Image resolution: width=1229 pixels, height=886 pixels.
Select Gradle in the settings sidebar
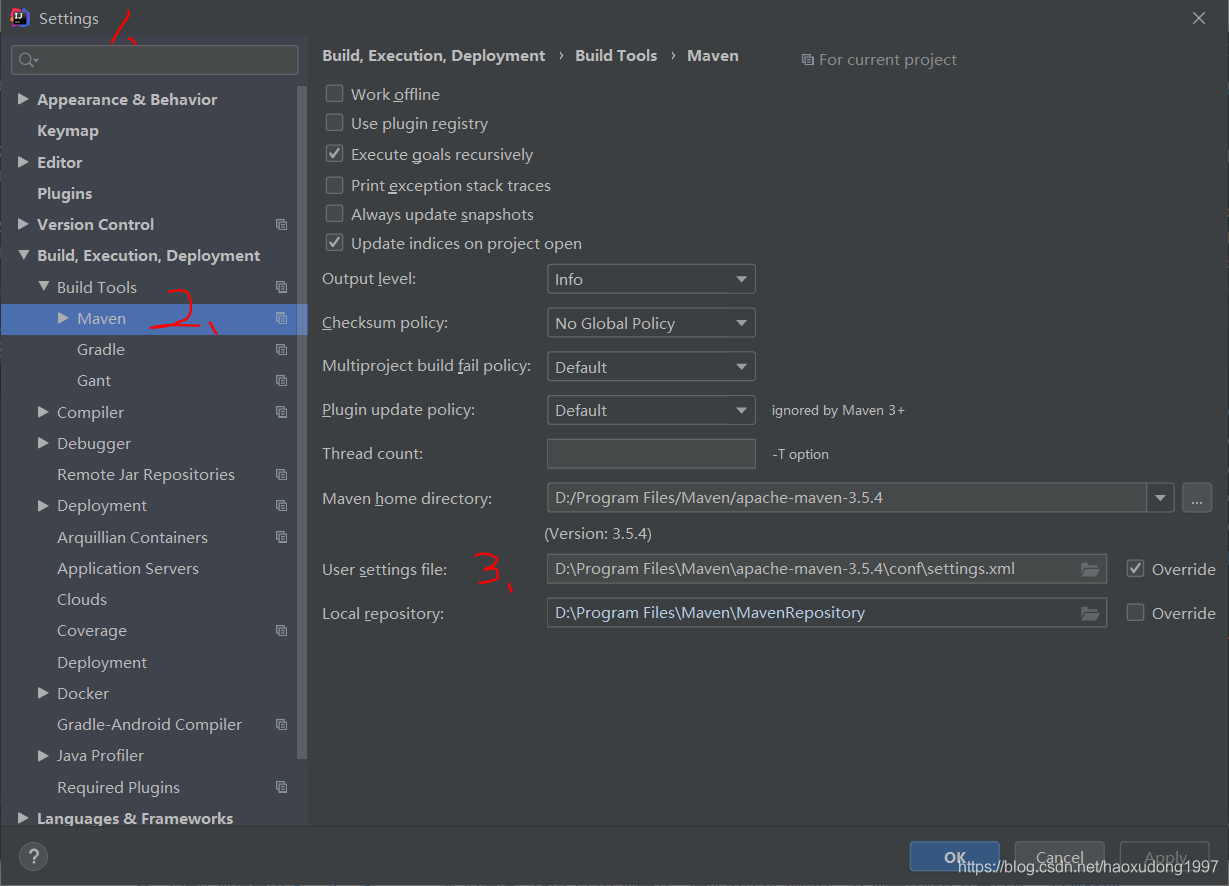(100, 349)
